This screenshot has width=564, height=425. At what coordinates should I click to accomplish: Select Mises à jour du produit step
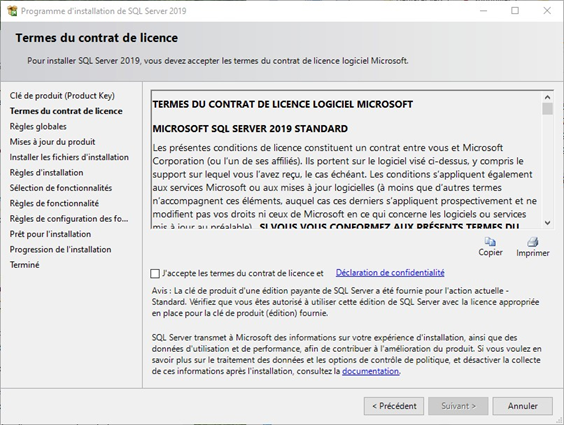point(53,142)
